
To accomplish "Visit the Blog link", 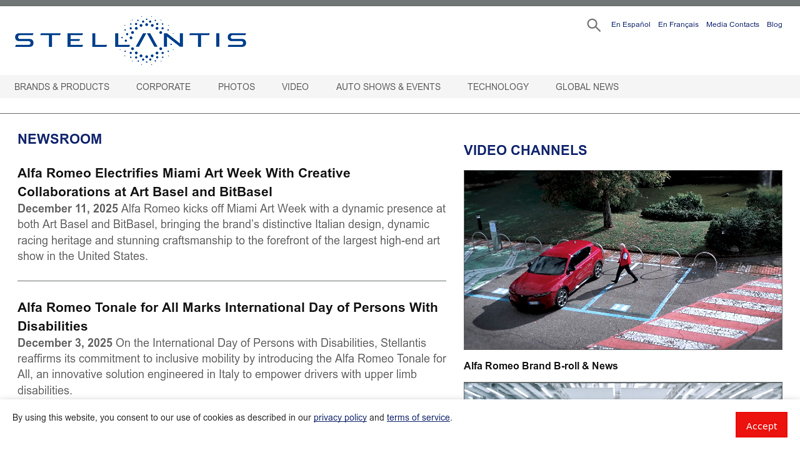I will 774,24.
